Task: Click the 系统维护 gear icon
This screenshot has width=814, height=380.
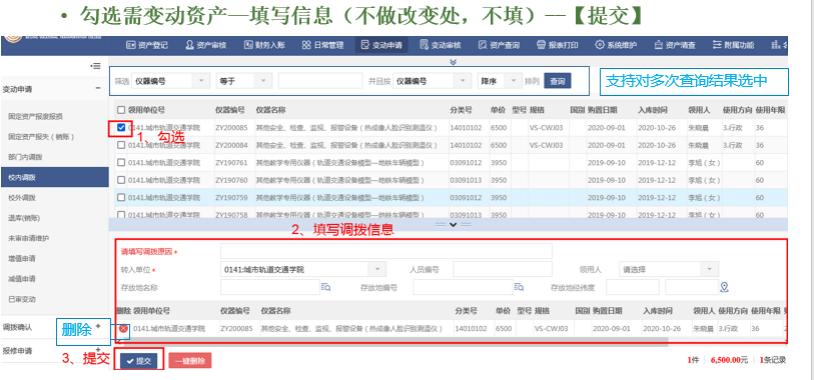Action: point(600,45)
